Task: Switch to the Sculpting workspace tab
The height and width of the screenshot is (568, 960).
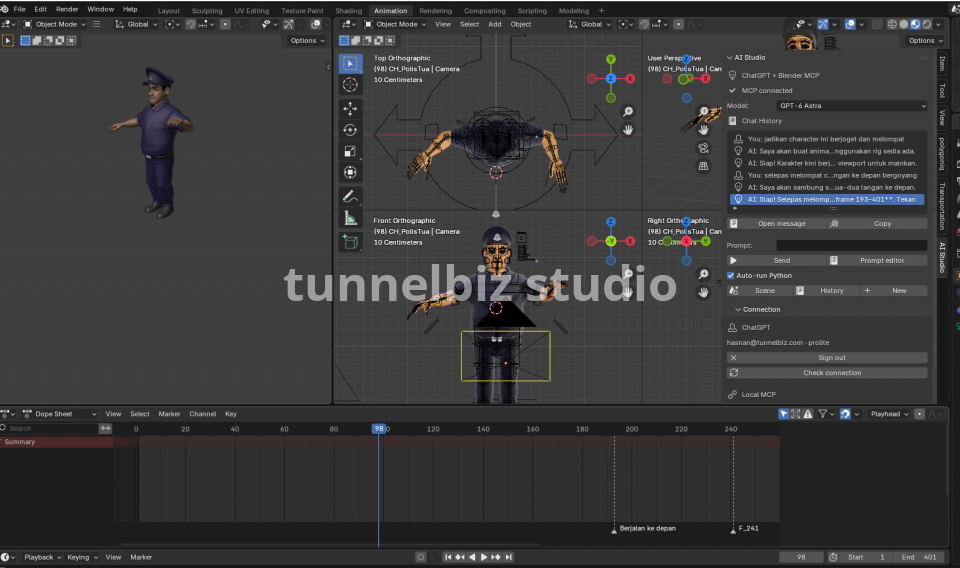Action: coord(207,10)
